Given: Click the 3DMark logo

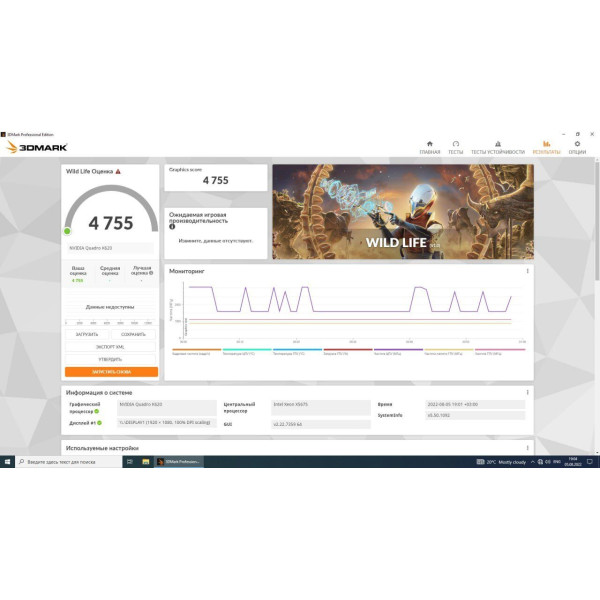Looking at the screenshot, I should [x=37, y=147].
